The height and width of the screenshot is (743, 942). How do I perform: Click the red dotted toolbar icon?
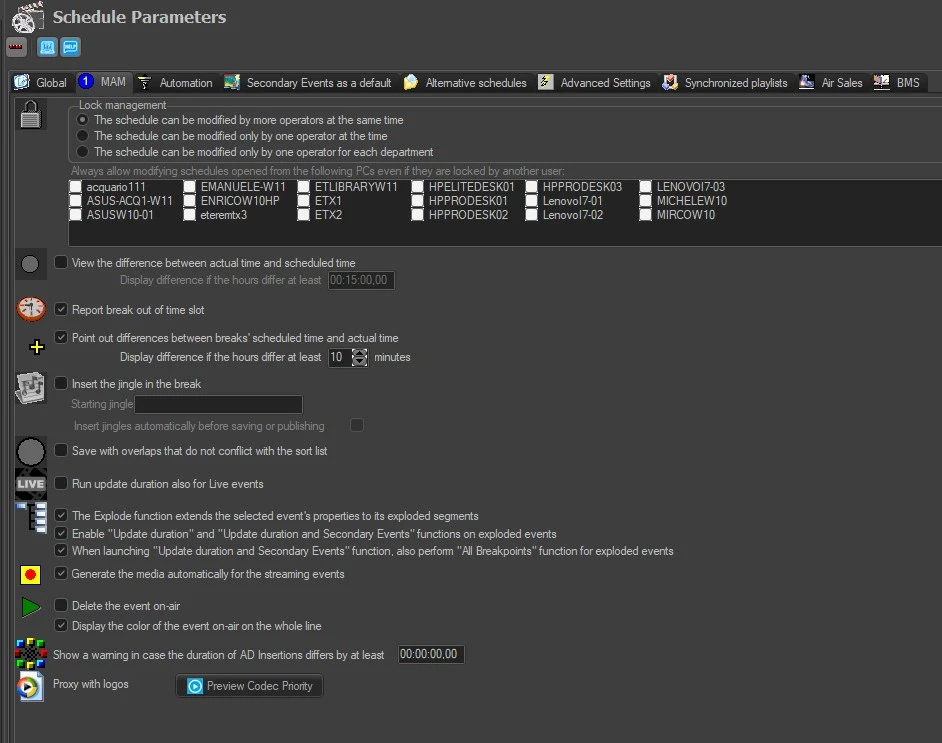coord(16,47)
